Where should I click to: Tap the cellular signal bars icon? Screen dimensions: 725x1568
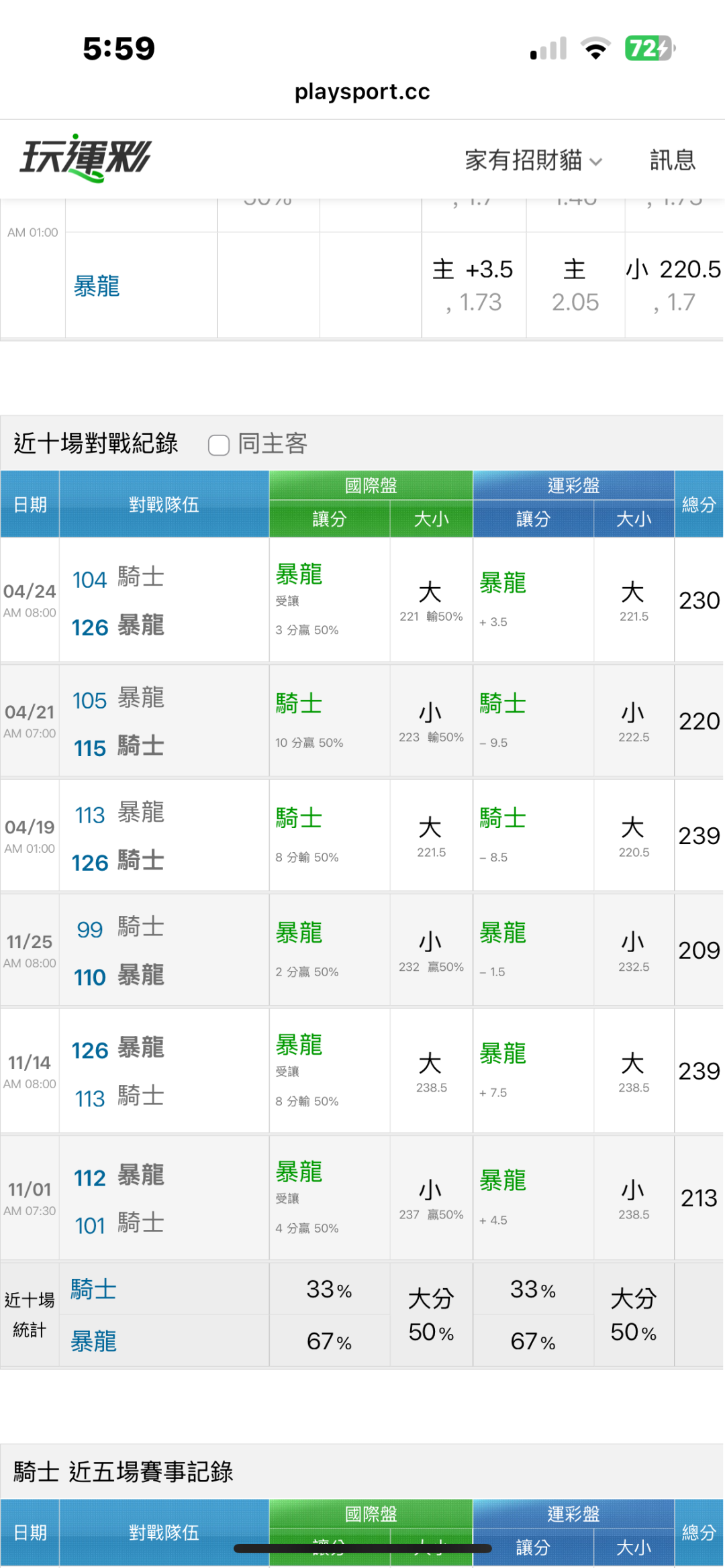tap(548, 48)
